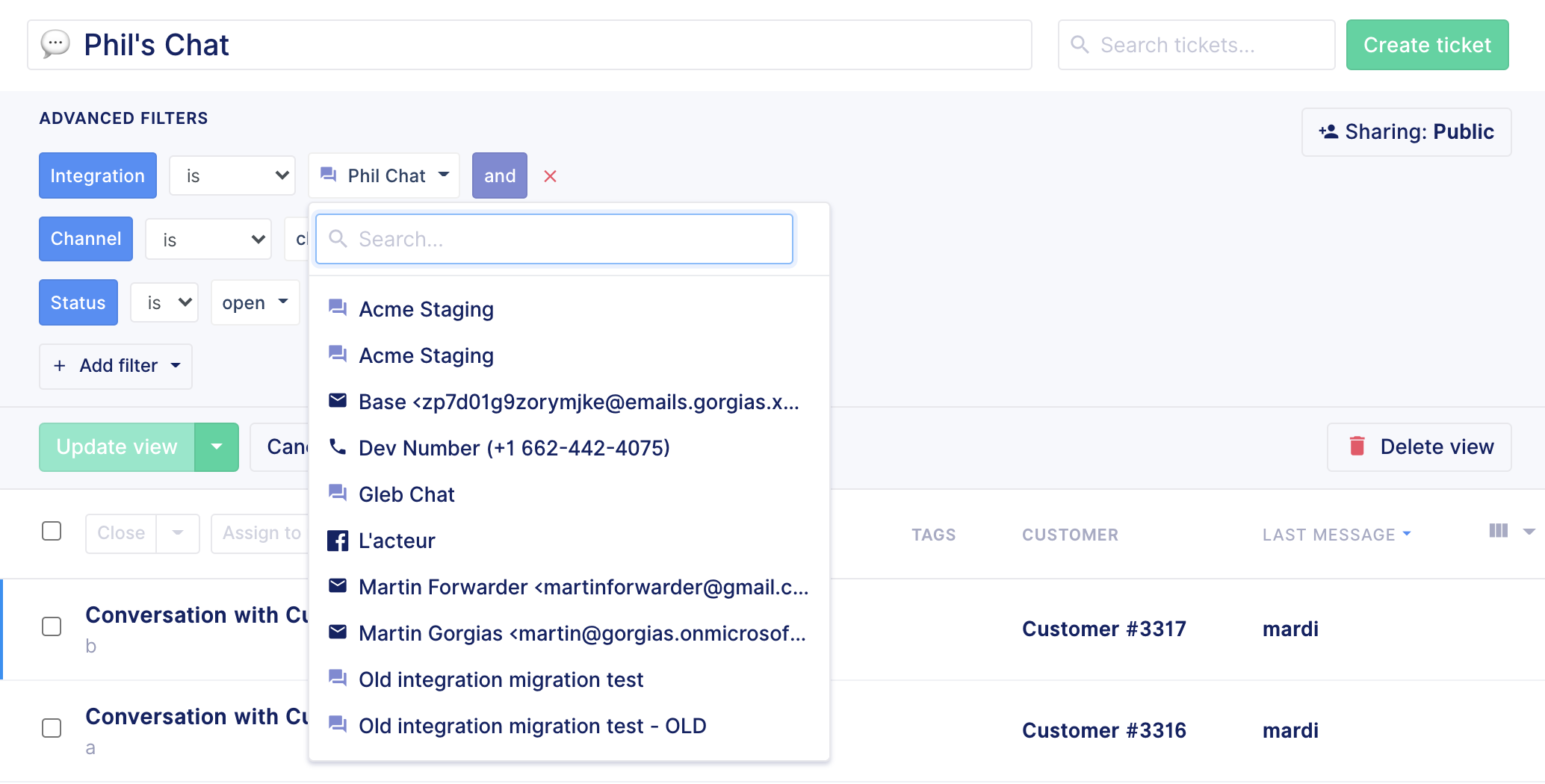The height and width of the screenshot is (784, 1545).
Task: Click the chat bubble emoji icon beside Phil's Chat
Action: 55,44
